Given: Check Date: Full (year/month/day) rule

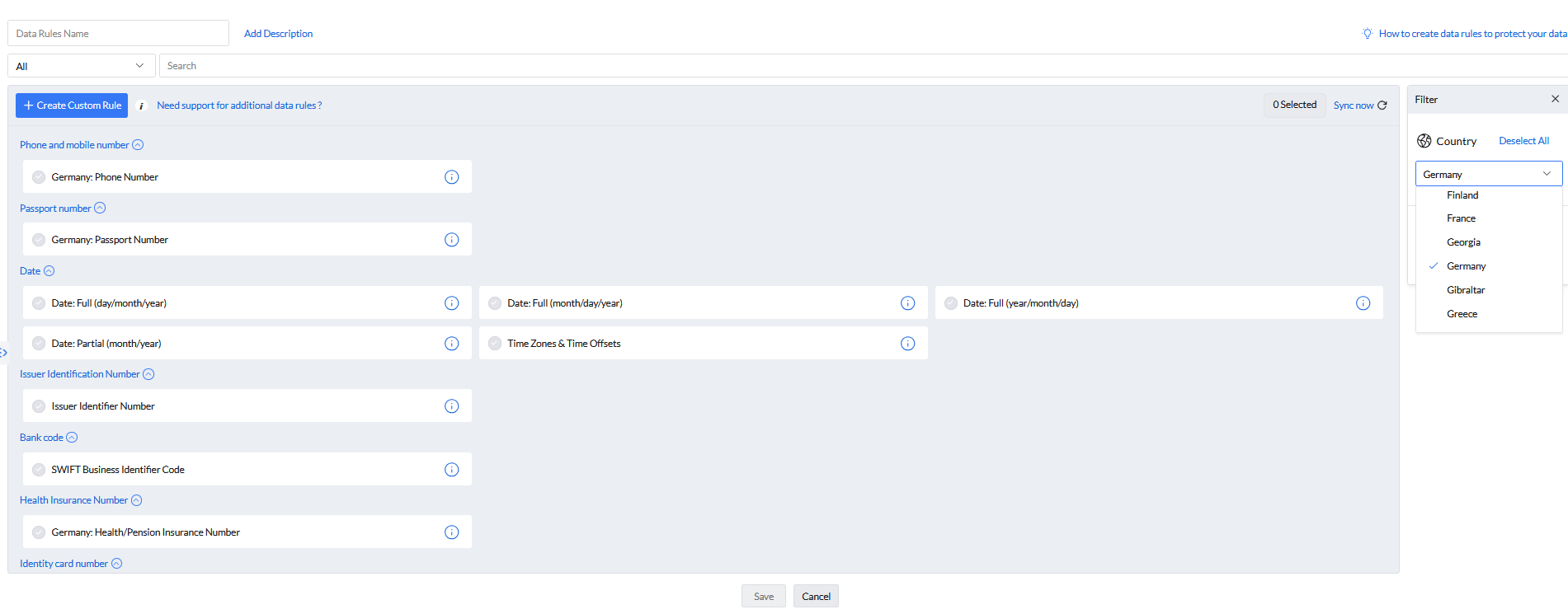Looking at the screenshot, I should coord(951,303).
